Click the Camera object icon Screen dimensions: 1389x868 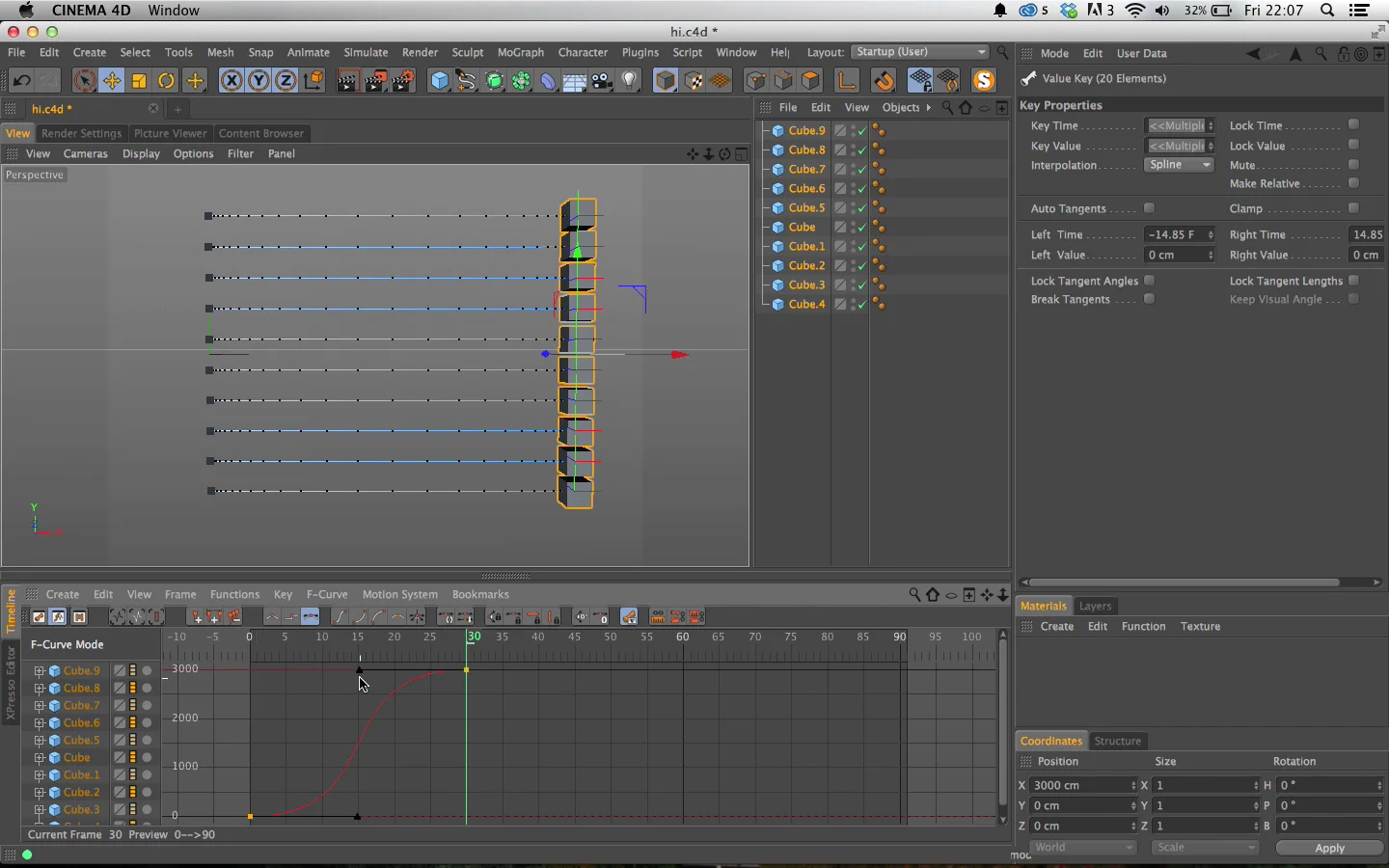point(602,81)
